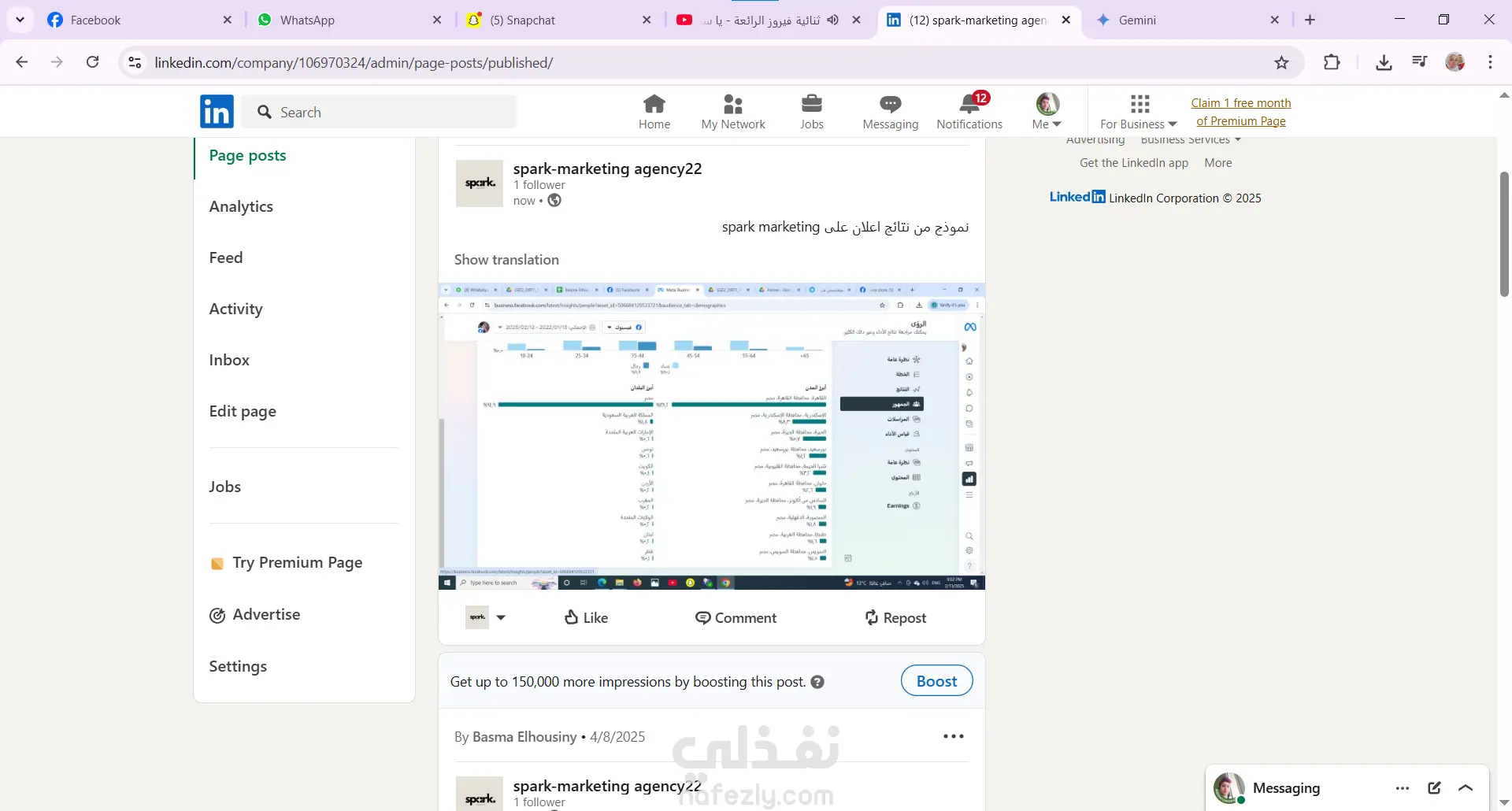Open the footer More link

[1218, 163]
